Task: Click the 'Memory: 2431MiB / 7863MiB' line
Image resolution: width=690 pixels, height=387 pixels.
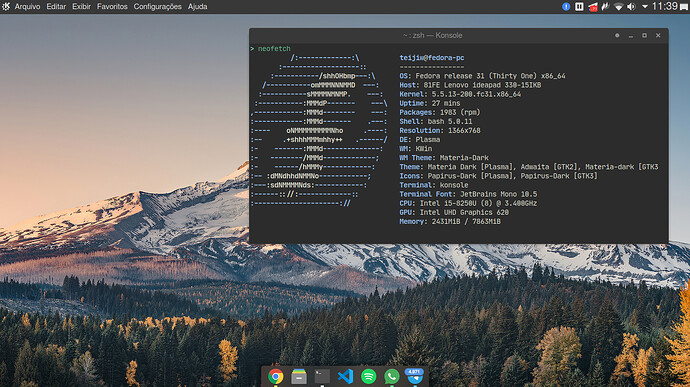Action: click(x=450, y=221)
